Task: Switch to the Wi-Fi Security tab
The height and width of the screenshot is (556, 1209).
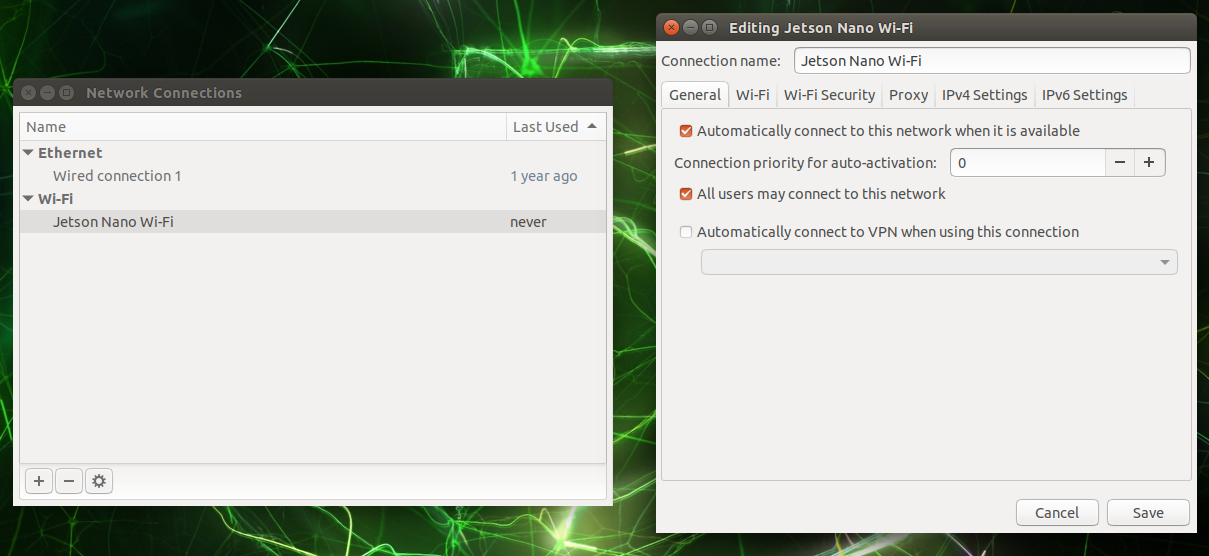Action: click(x=829, y=95)
